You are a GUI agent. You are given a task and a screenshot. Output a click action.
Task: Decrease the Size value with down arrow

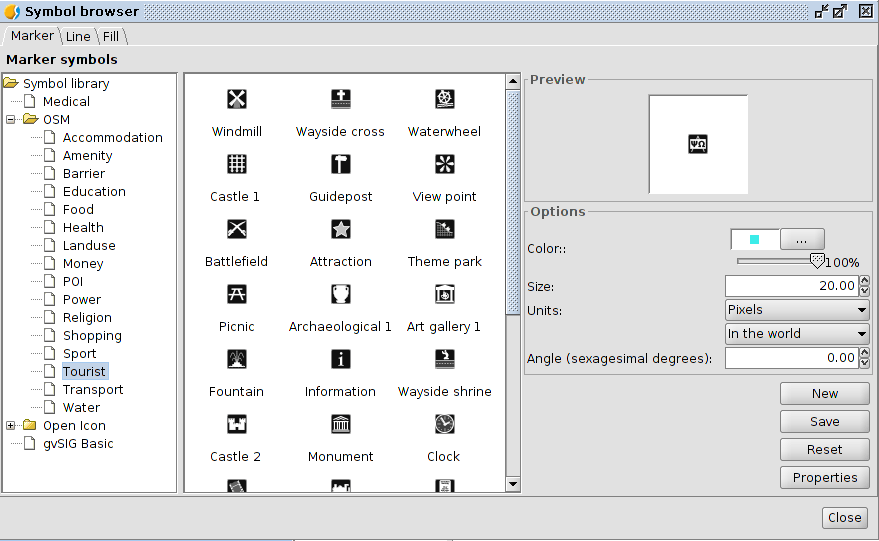(864, 291)
